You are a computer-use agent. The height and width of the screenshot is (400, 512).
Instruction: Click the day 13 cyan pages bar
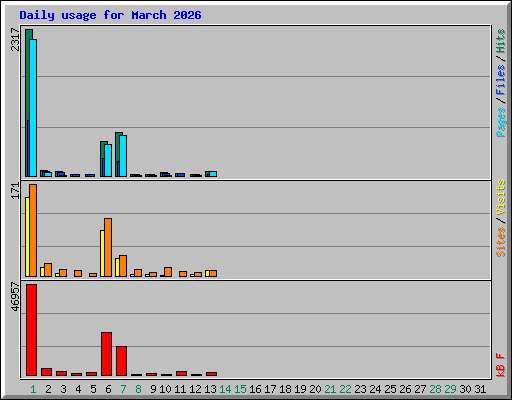click(x=213, y=174)
